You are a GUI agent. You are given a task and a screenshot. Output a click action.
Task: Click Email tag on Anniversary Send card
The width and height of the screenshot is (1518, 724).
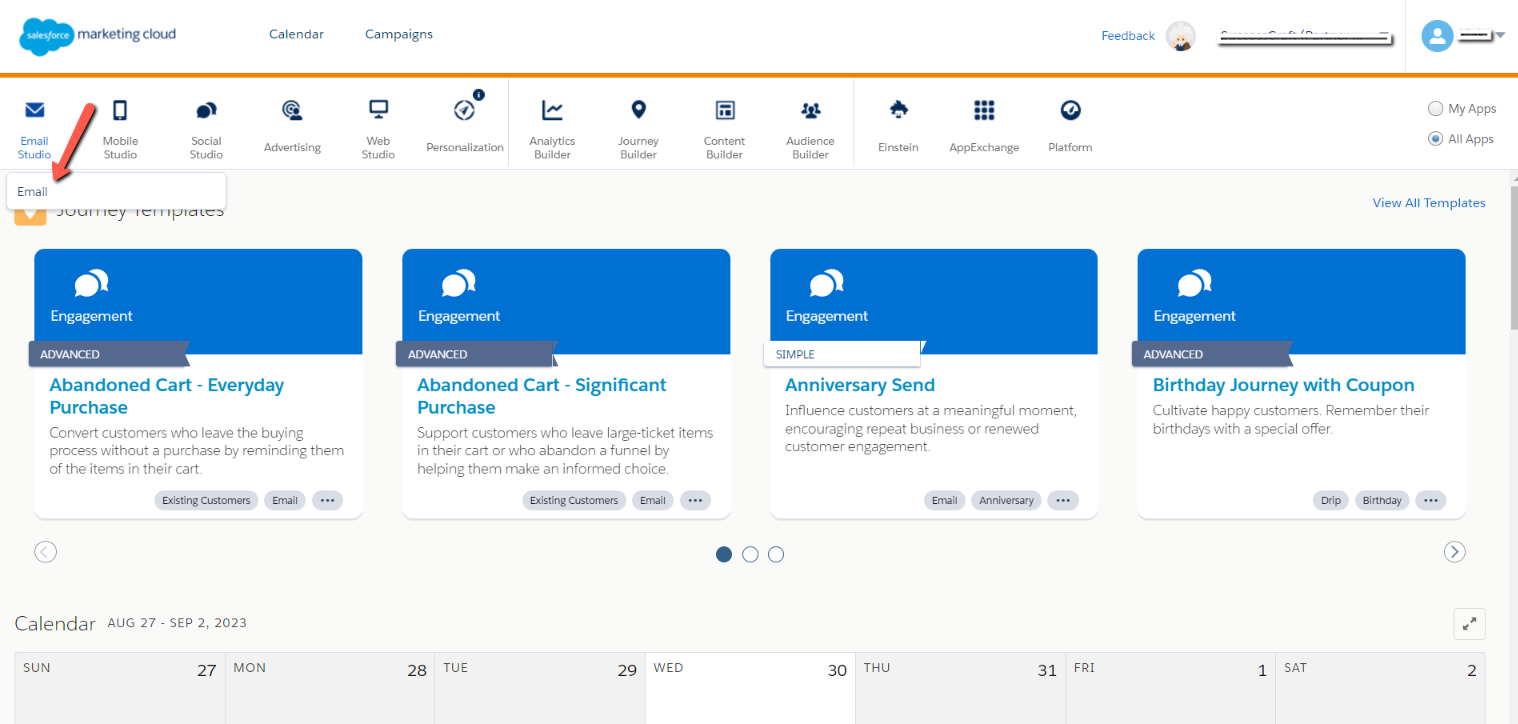click(x=944, y=500)
